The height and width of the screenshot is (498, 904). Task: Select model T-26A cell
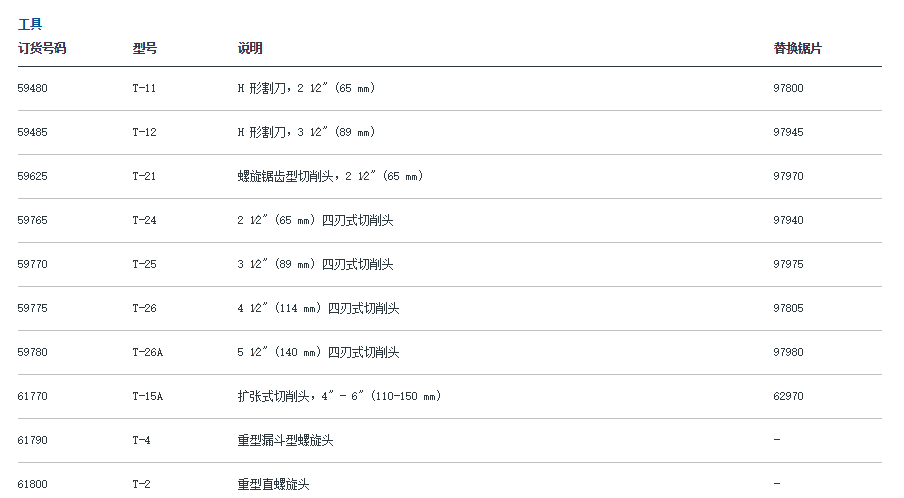pos(147,352)
